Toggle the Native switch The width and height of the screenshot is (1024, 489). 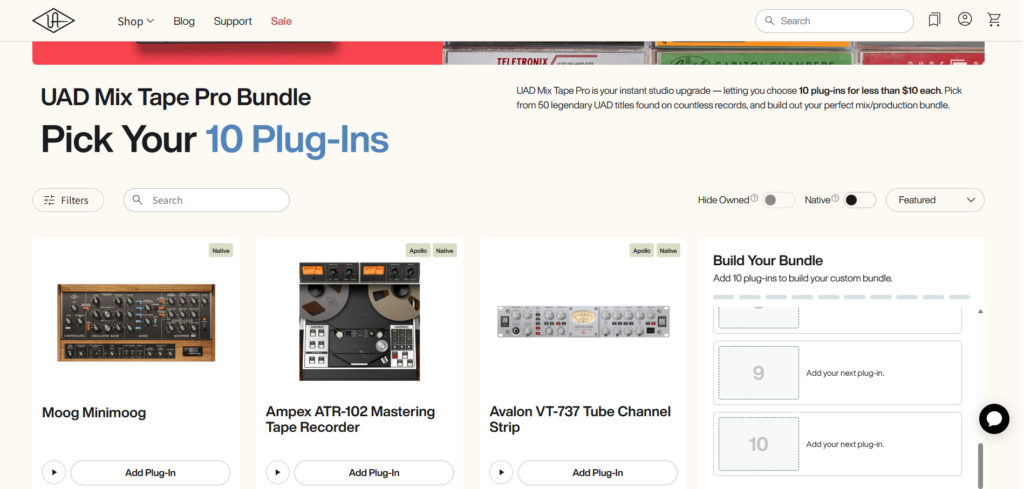tap(859, 200)
